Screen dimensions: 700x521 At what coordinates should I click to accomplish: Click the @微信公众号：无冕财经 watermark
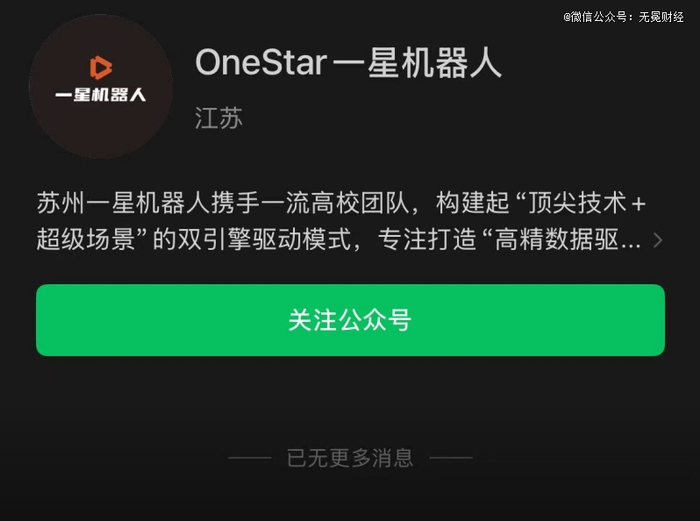tap(623, 17)
